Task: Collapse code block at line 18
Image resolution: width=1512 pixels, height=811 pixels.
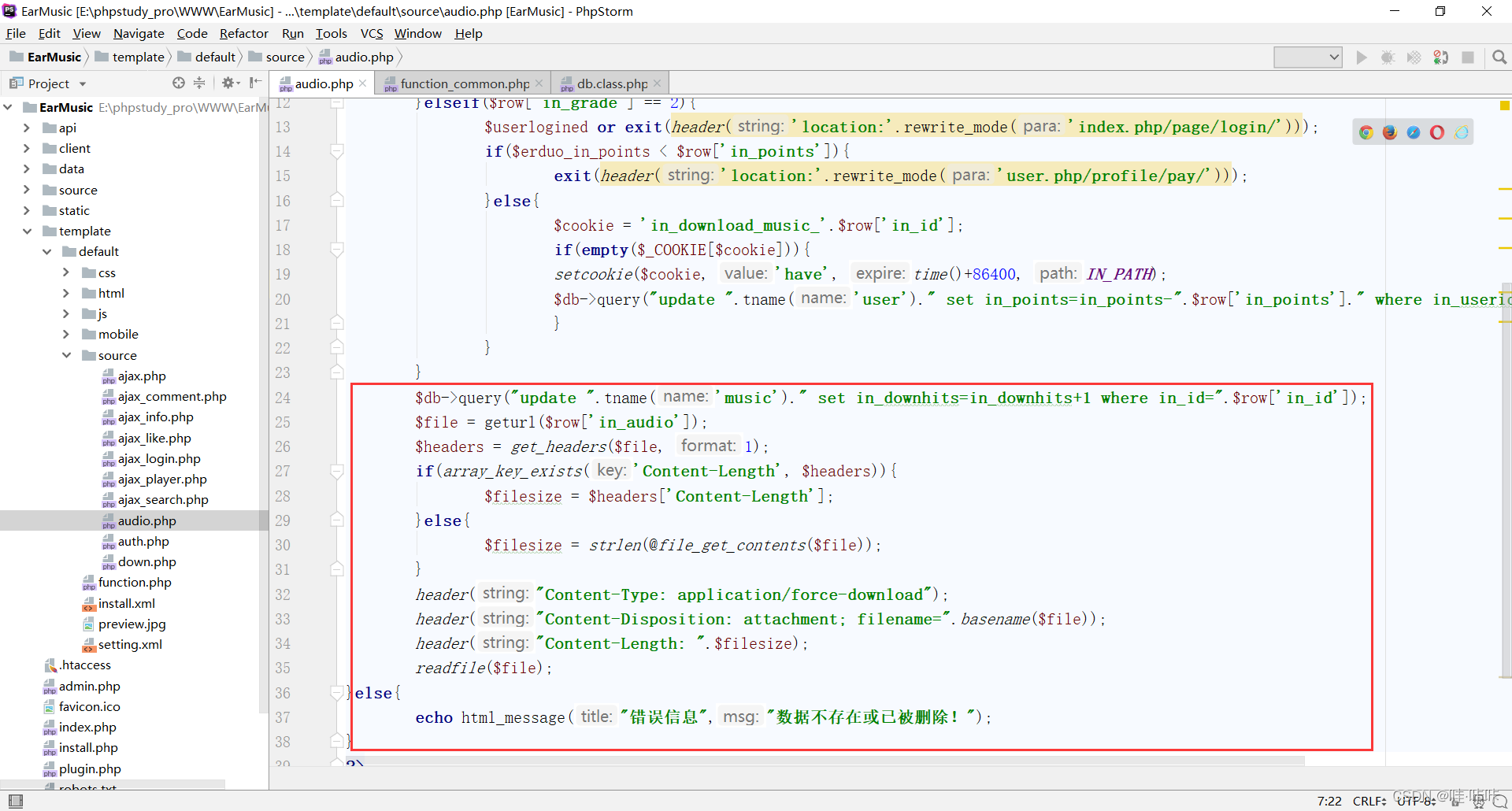Action: click(337, 250)
